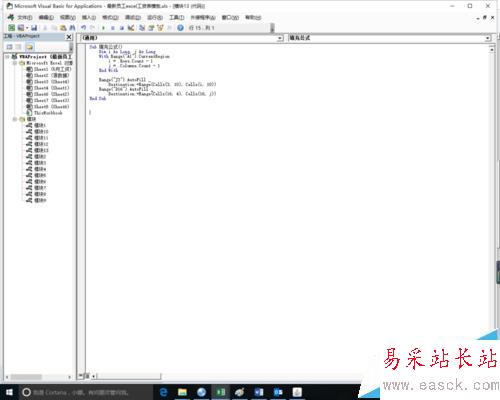Screen dimensions: 500x400
Task: Click the code window horizontal scrollbar
Action: [x=129, y=376]
